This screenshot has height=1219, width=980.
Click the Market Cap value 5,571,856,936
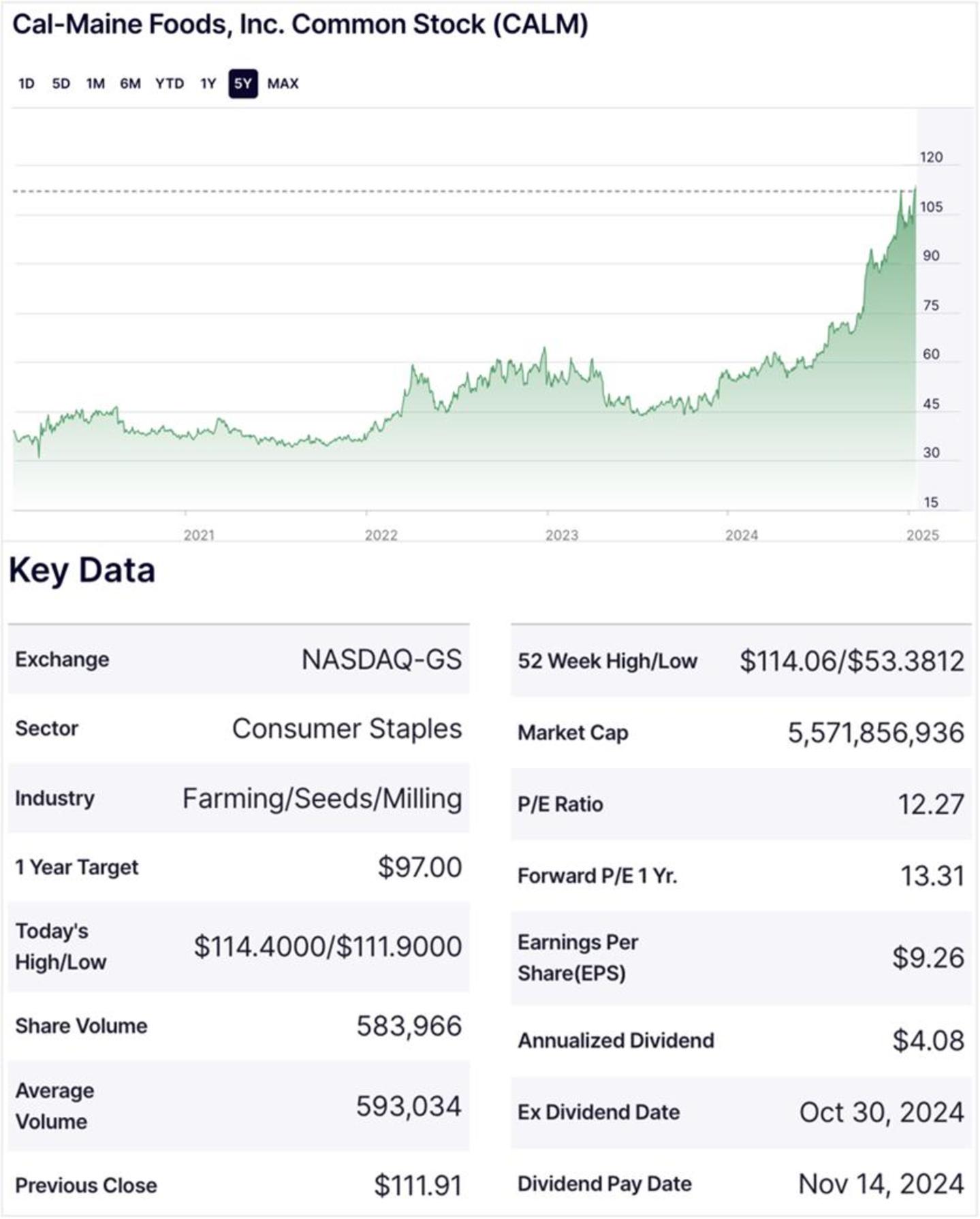(876, 733)
